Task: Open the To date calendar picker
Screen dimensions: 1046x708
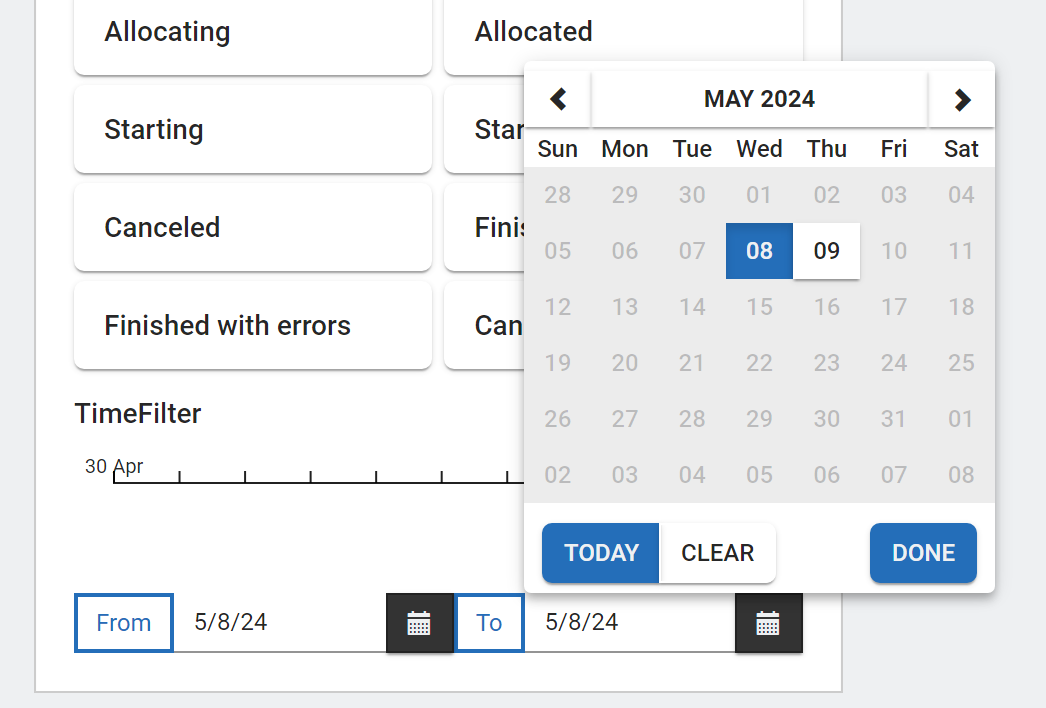Action: [x=768, y=623]
